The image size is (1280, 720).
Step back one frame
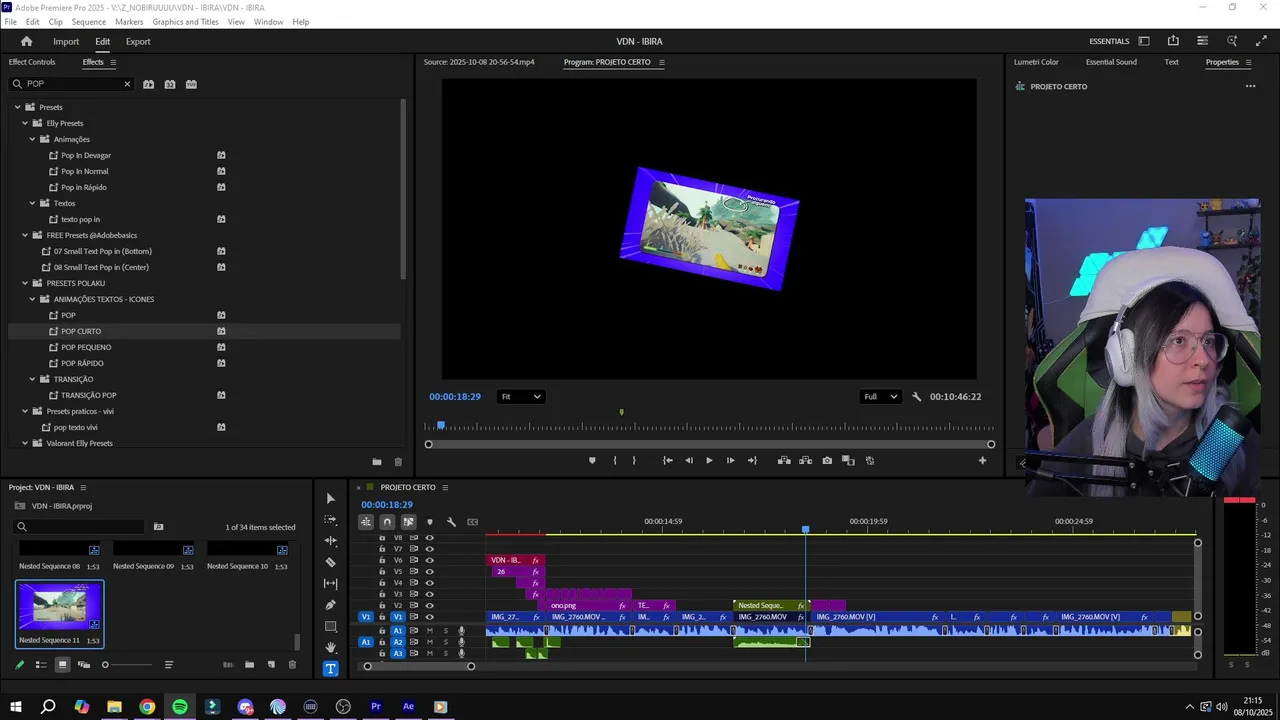(x=688, y=461)
